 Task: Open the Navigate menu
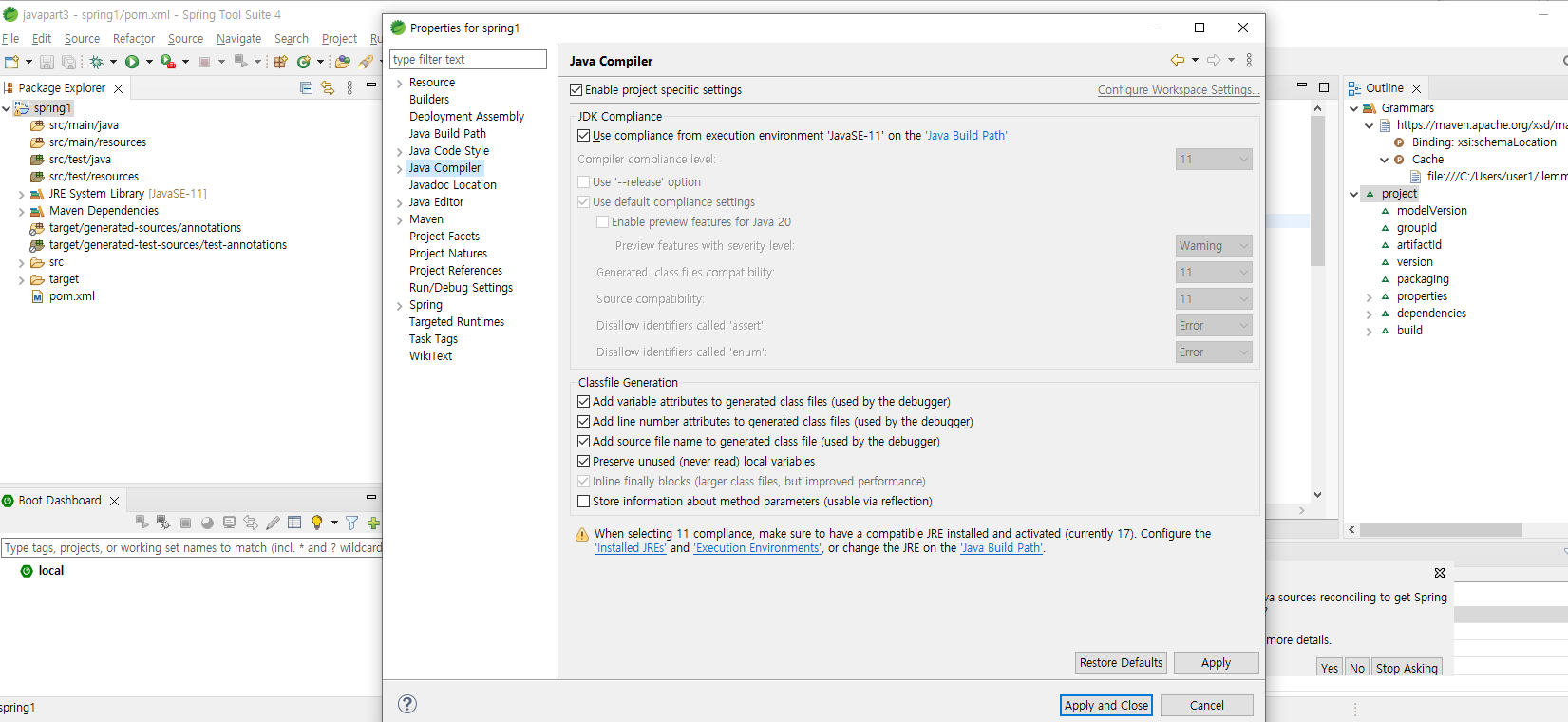(238, 39)
